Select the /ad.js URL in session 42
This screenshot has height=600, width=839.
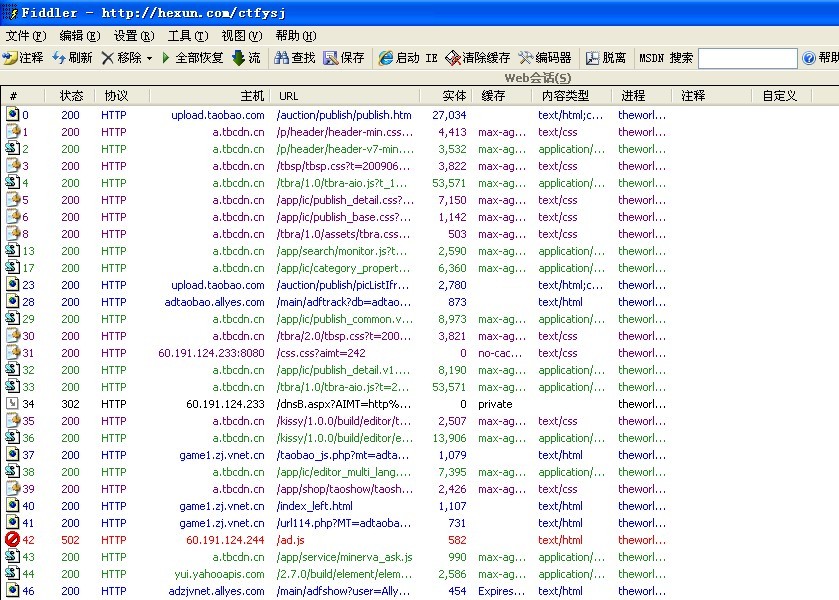(291, 540)
